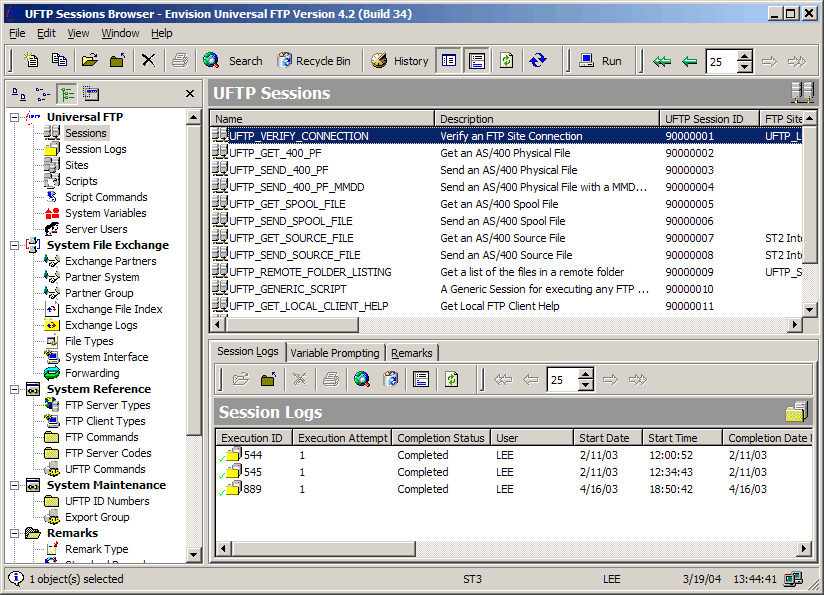Toggle the fourth navigator view mode icon
Image resolution: width=824 pixels, height=595 pixels.
90,94
